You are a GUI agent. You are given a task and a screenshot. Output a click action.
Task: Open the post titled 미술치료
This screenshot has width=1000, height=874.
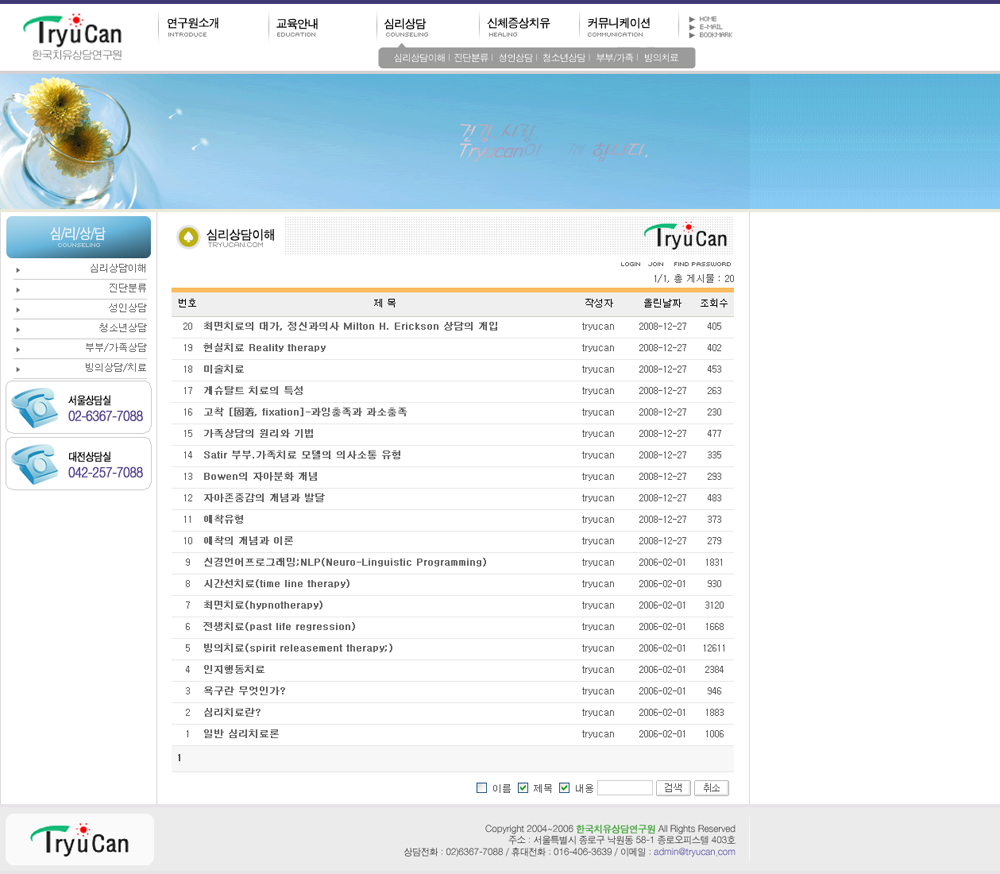[223, 369]
